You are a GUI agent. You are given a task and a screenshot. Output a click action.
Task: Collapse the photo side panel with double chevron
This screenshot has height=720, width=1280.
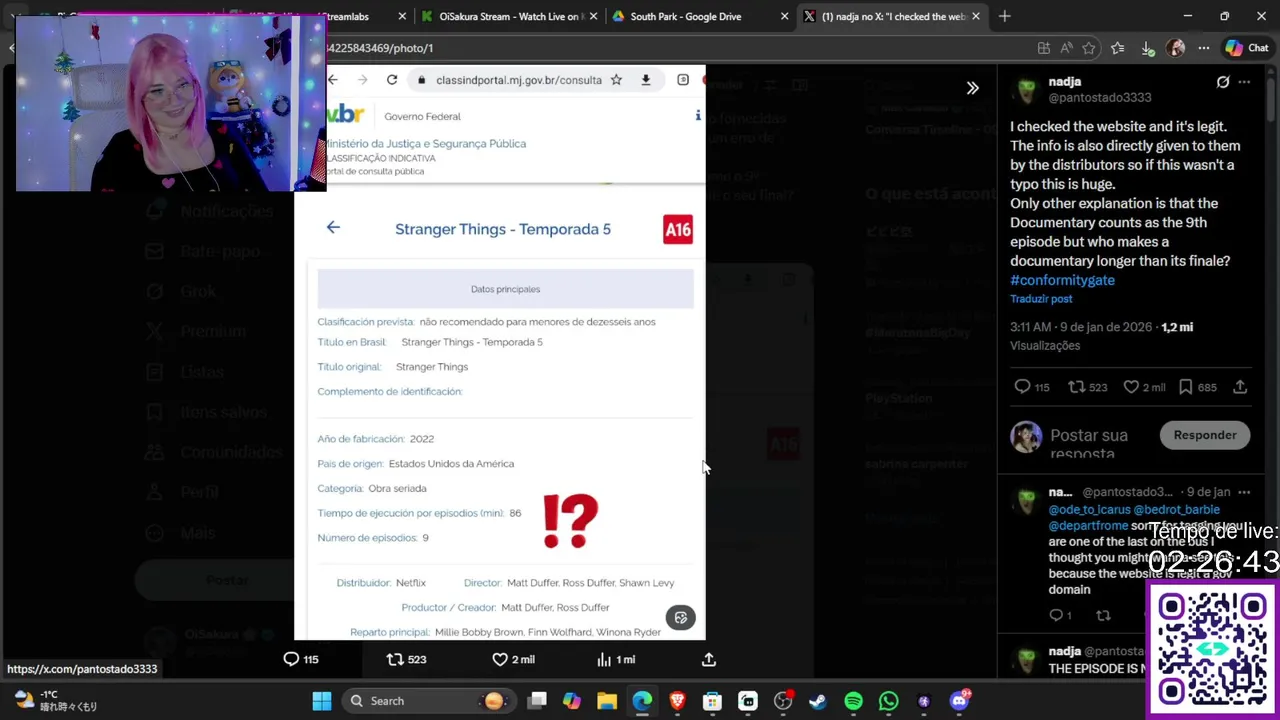pyautogui.click(x=972, y=88)
